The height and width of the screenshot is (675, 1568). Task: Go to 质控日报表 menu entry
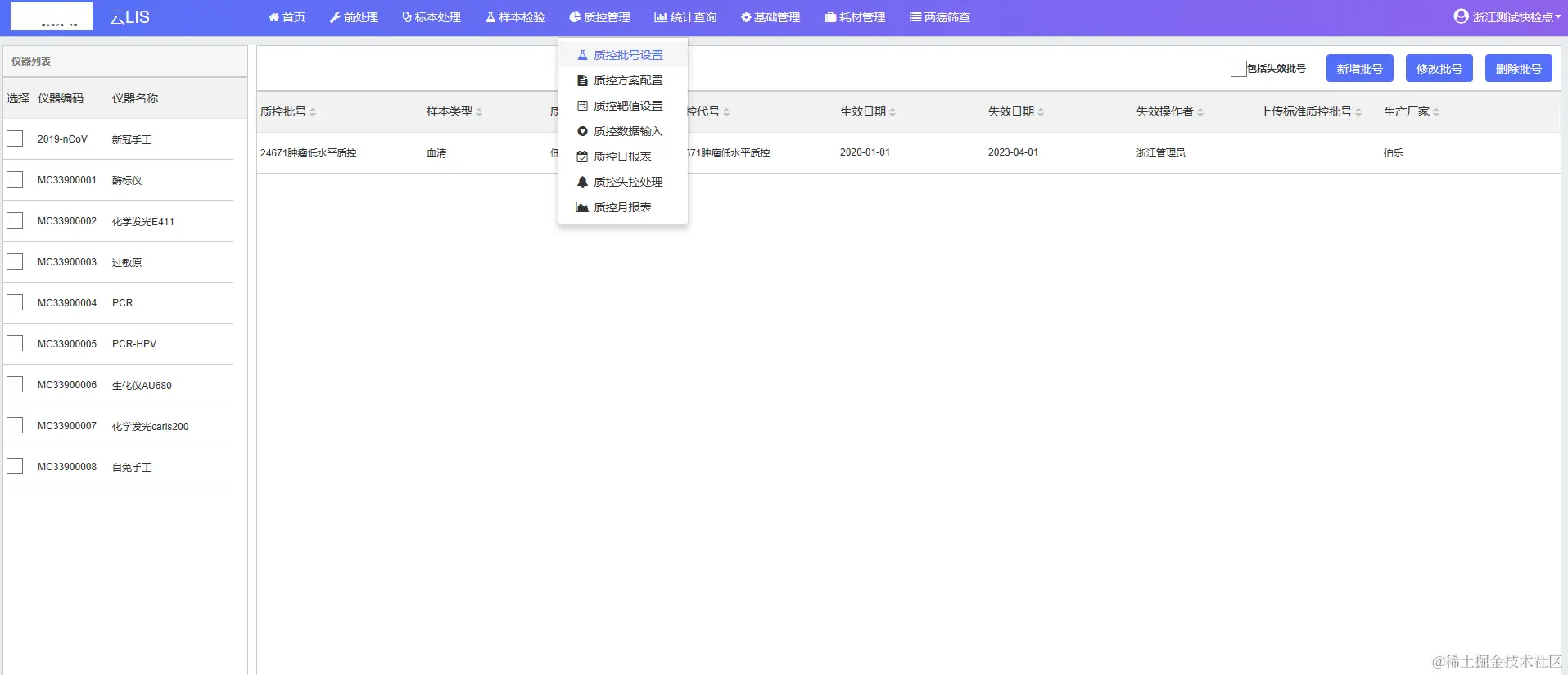pos(623,156)
